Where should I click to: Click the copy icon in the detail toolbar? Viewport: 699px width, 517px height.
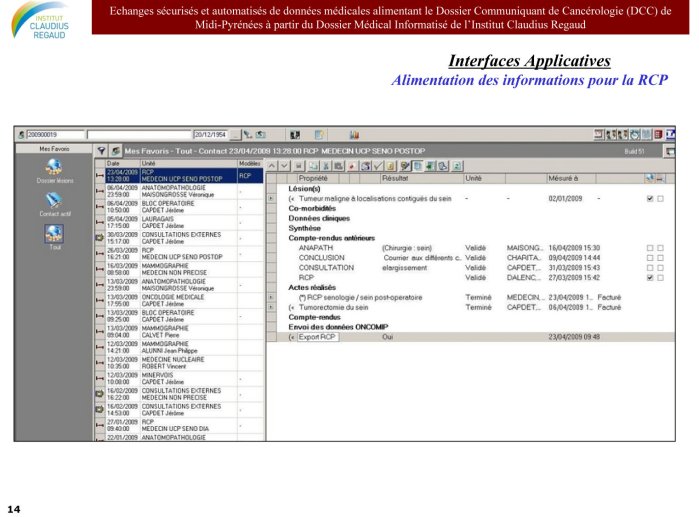313,166
